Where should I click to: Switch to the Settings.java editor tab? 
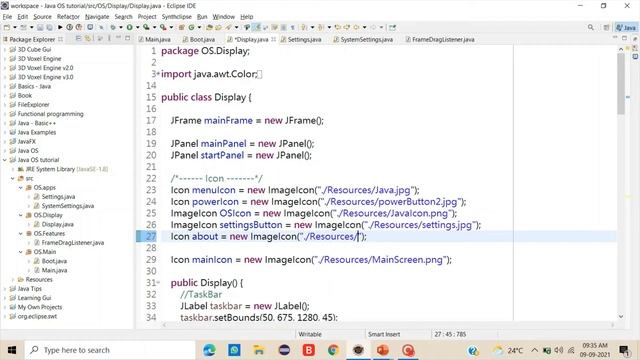pos(301,39)
